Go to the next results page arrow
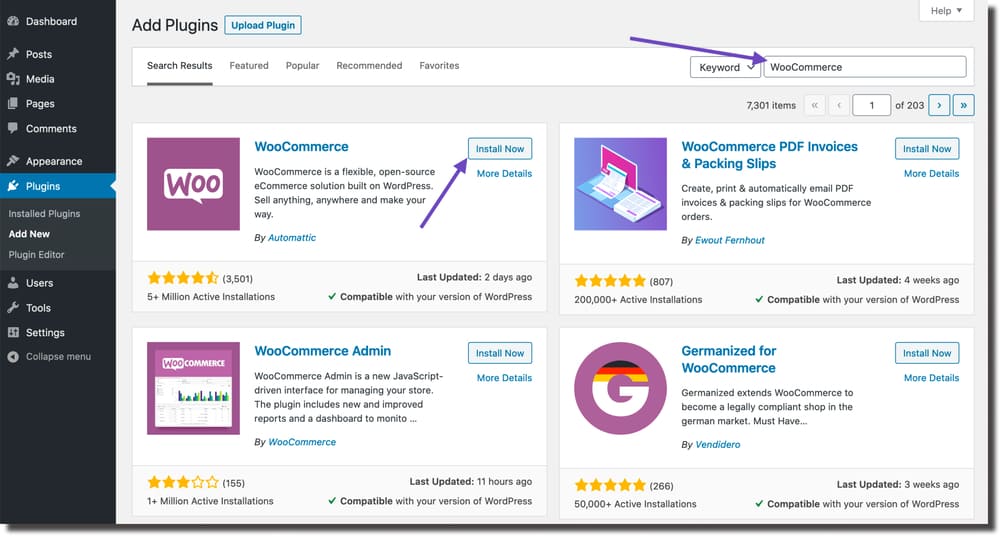The width and height of the screenshot is (1000, 536). click(939, 105)
